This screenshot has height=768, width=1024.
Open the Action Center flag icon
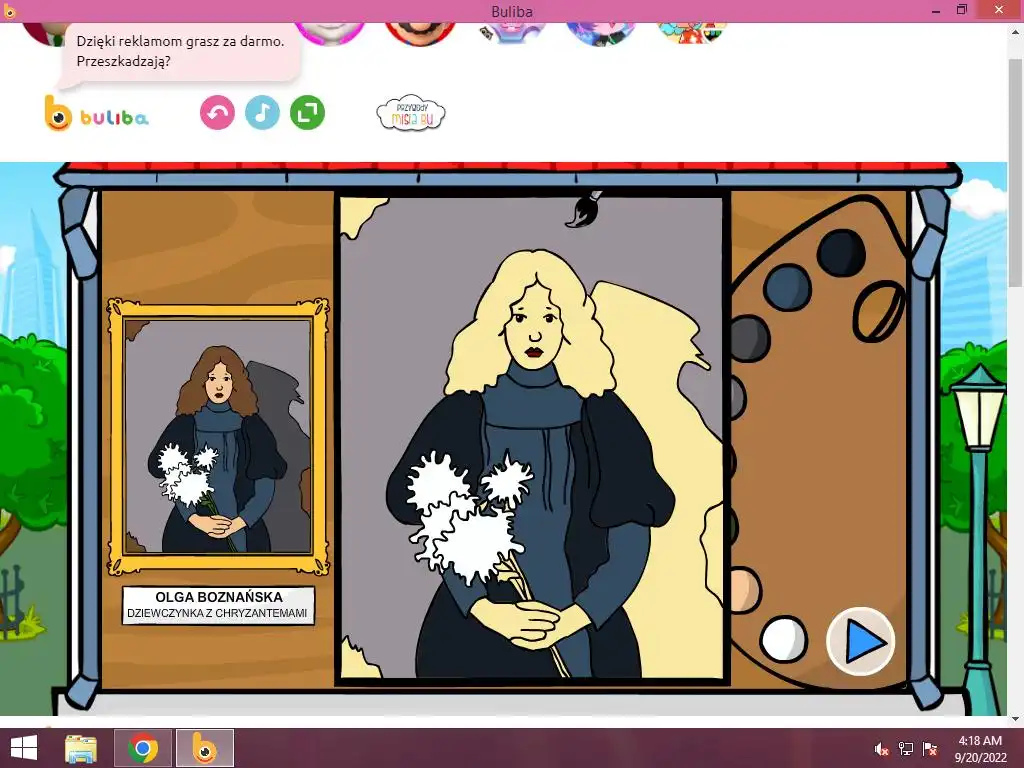click(929, 749)
